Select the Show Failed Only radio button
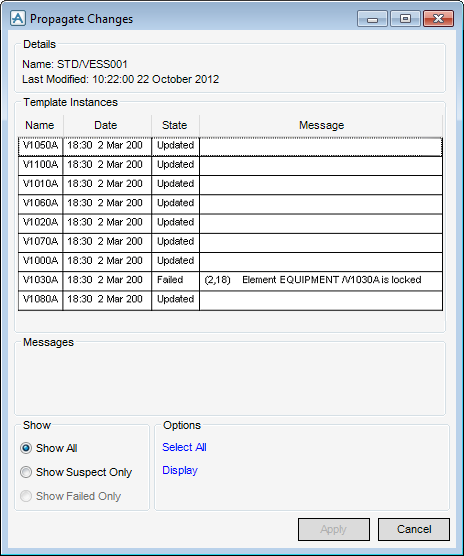Screen dimensions: 464x556 [26, 496]
